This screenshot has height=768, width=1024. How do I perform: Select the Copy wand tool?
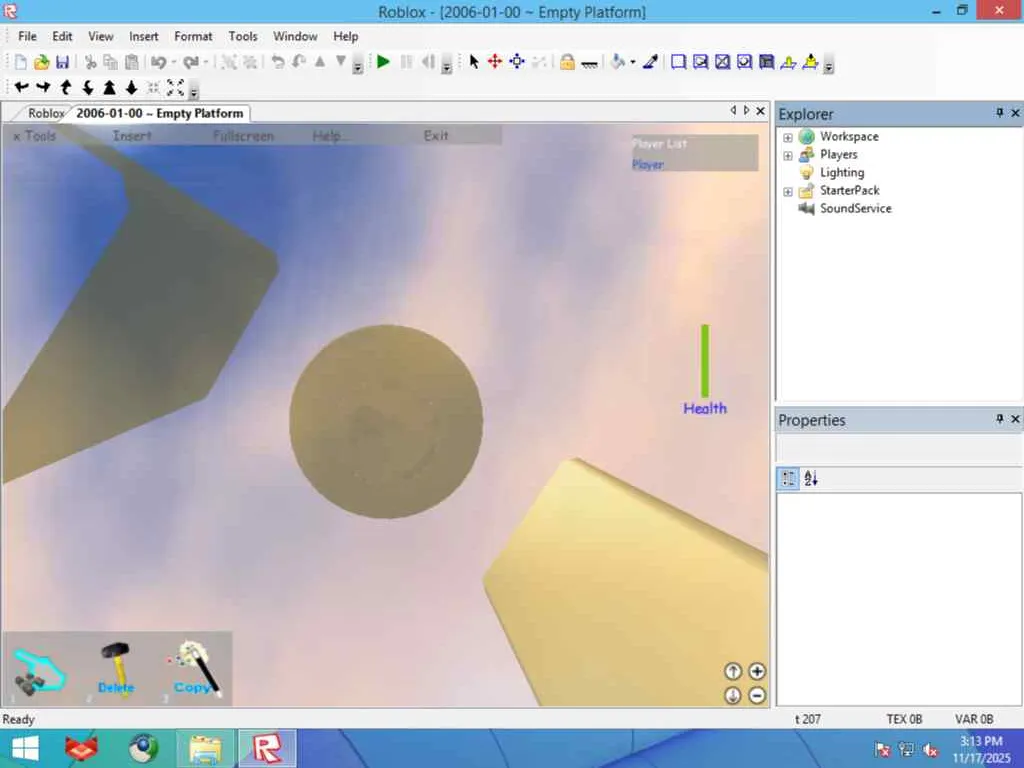tap(193, 669)
